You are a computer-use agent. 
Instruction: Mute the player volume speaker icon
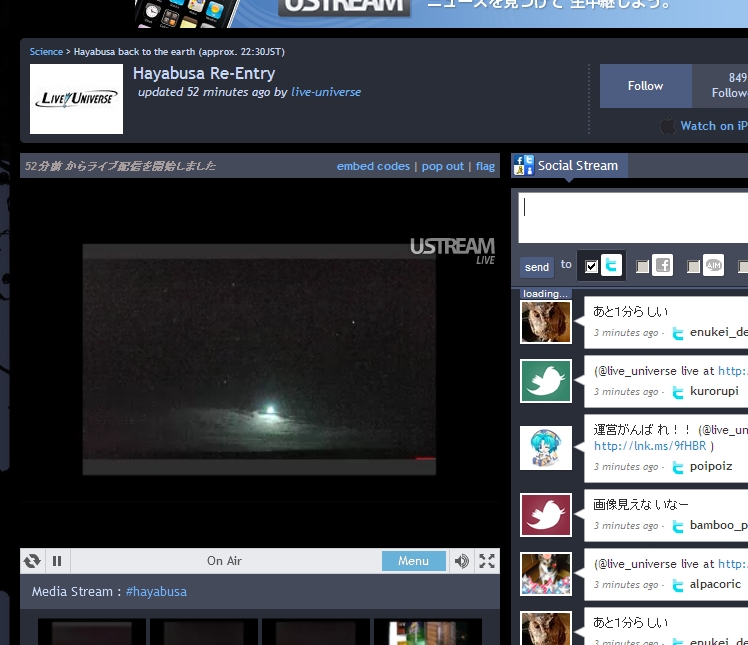point(461,561)
